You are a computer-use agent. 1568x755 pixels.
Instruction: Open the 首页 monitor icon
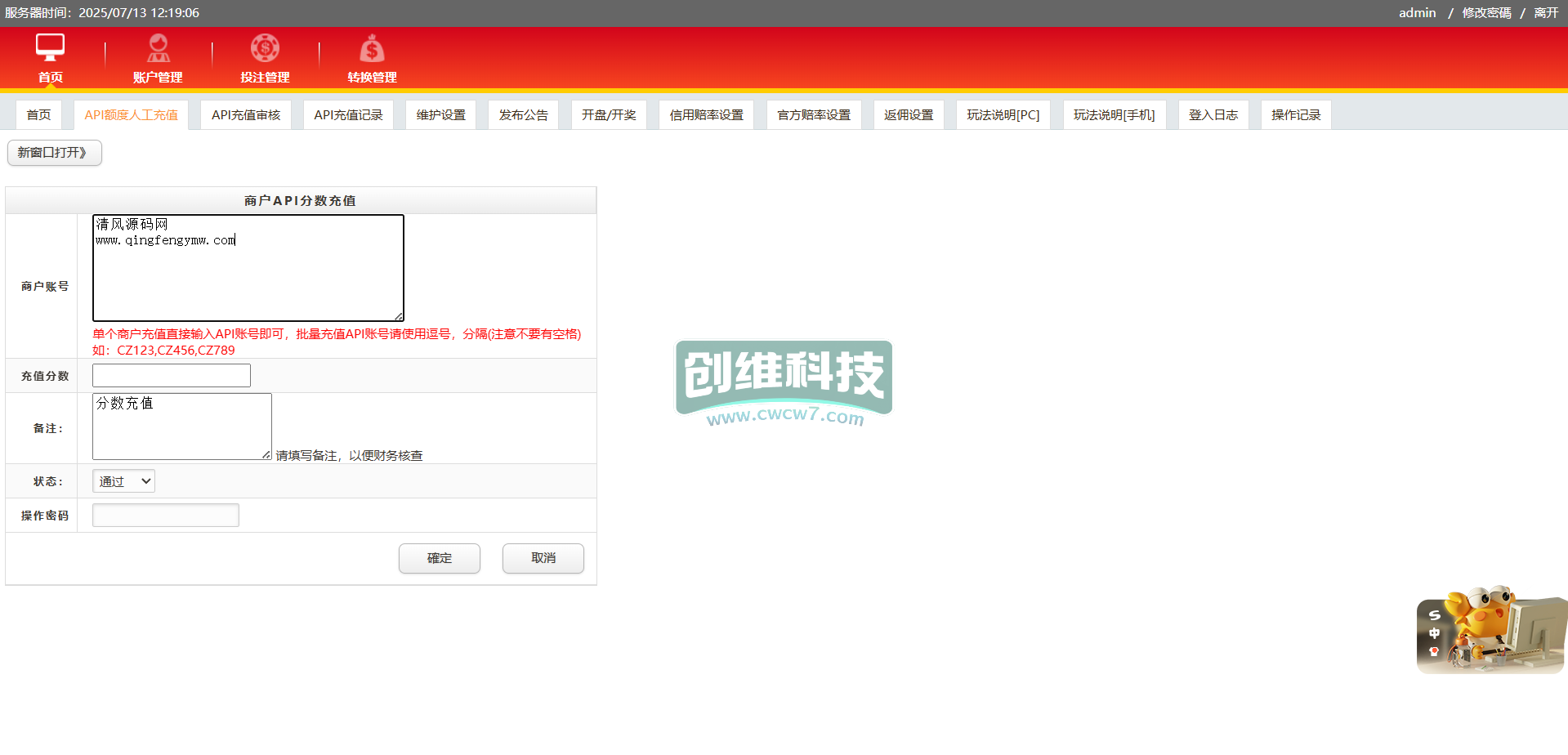coord(50,47)
